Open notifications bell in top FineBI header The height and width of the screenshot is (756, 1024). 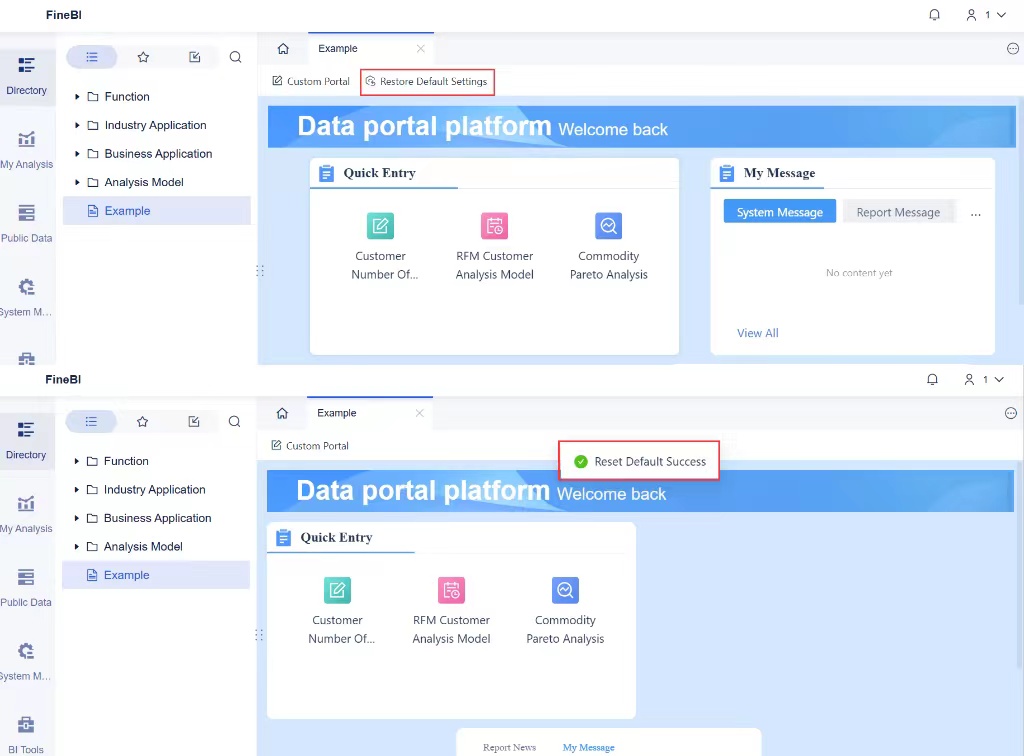935,15
